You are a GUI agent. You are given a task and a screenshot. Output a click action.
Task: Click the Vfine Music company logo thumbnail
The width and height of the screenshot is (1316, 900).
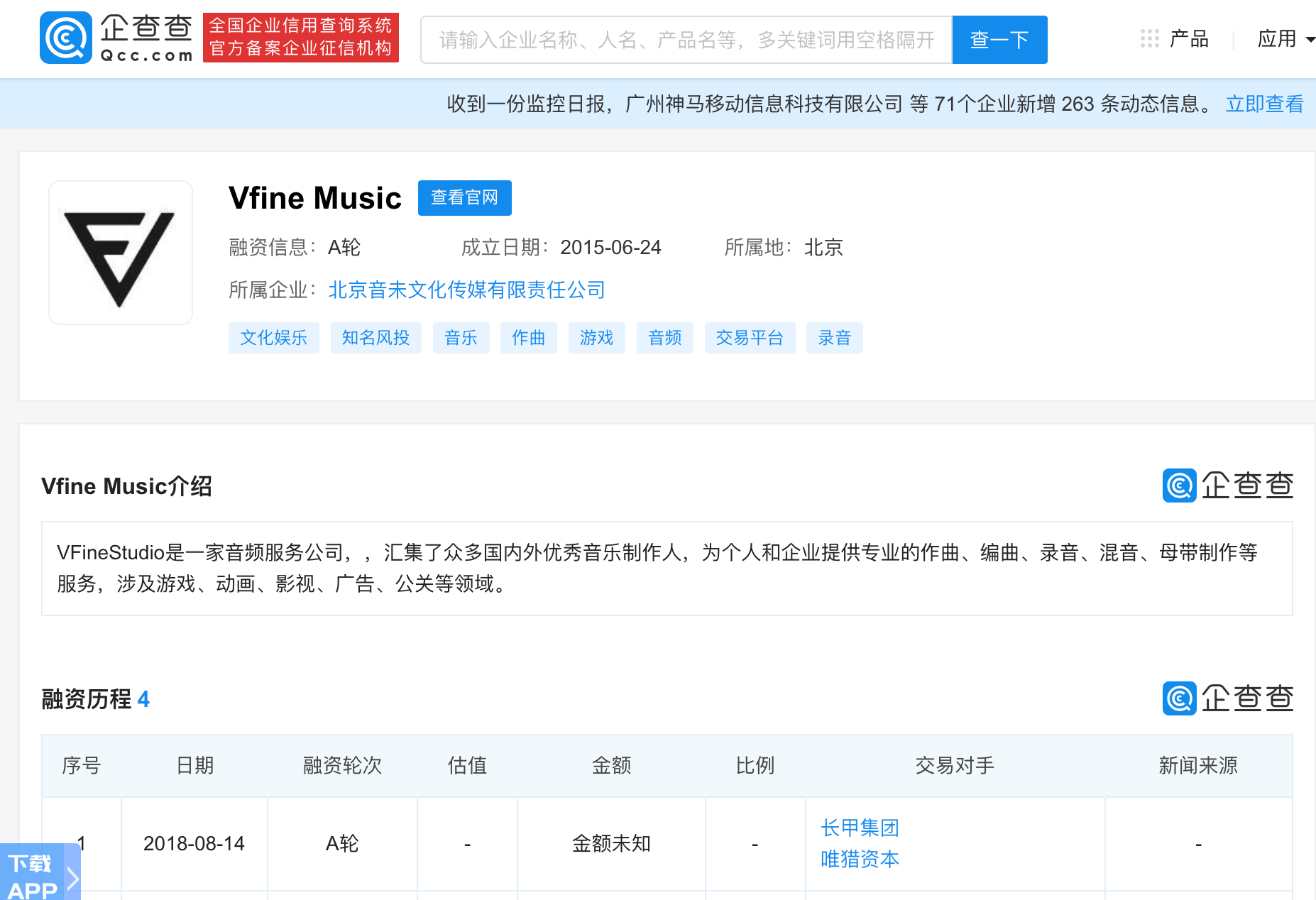[121, 253]
